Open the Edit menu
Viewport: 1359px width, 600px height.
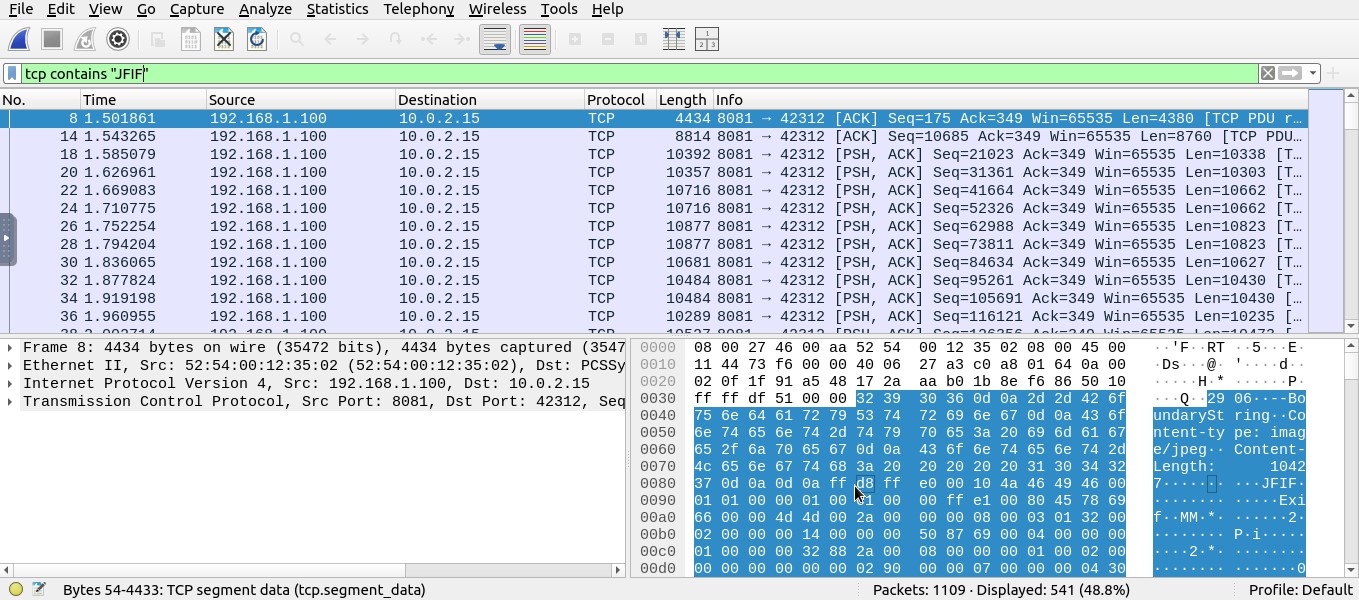click(61, 9)
